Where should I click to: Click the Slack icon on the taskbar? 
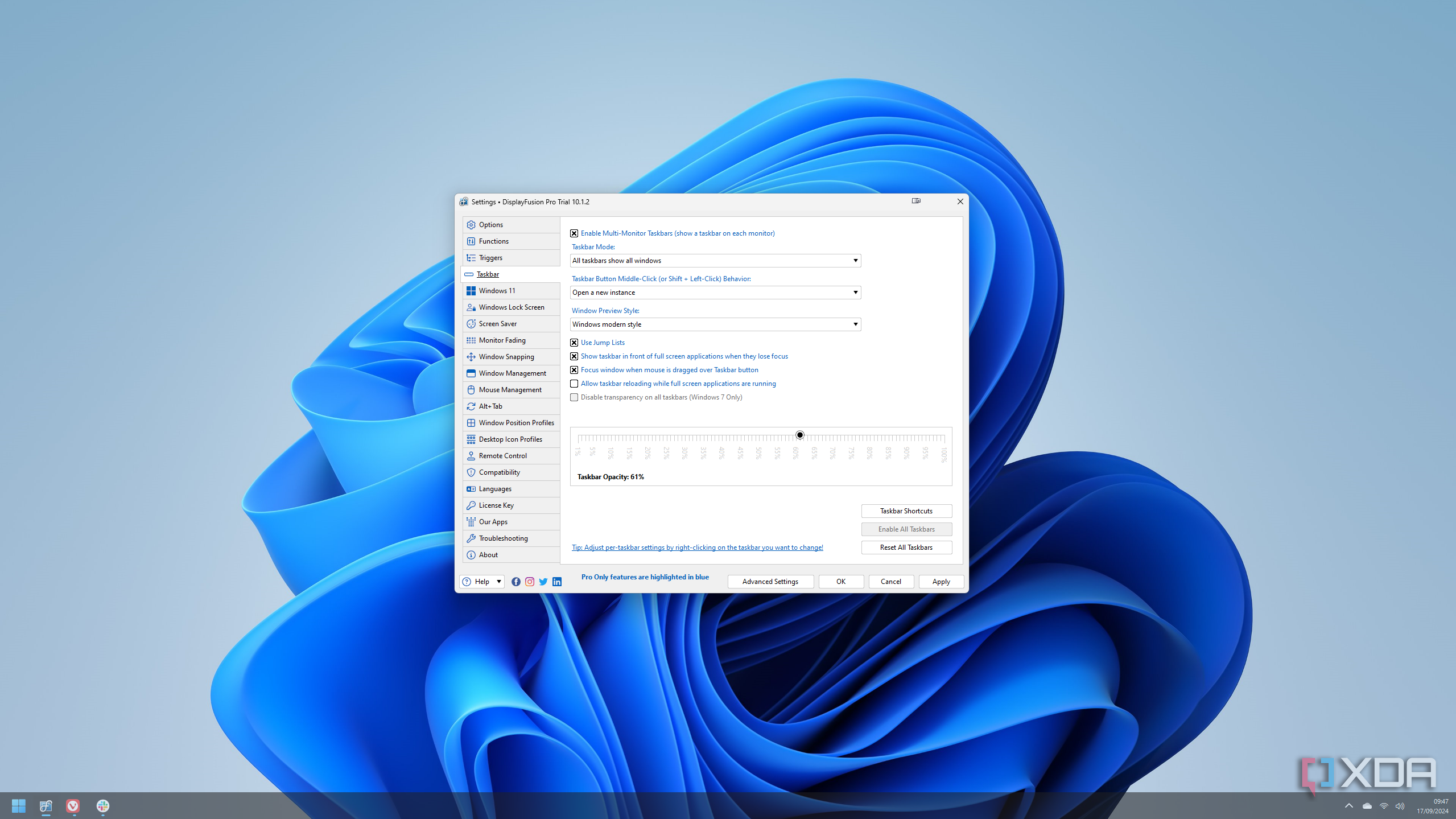tap(102, 805)
